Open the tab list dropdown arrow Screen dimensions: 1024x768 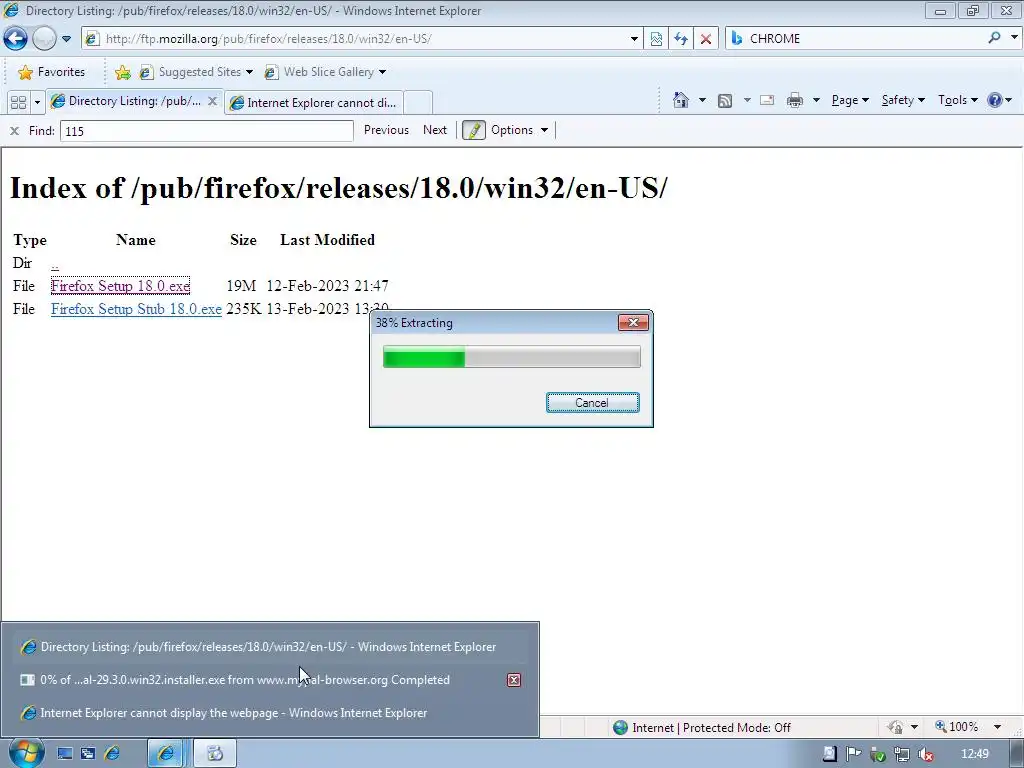(37, 103)
